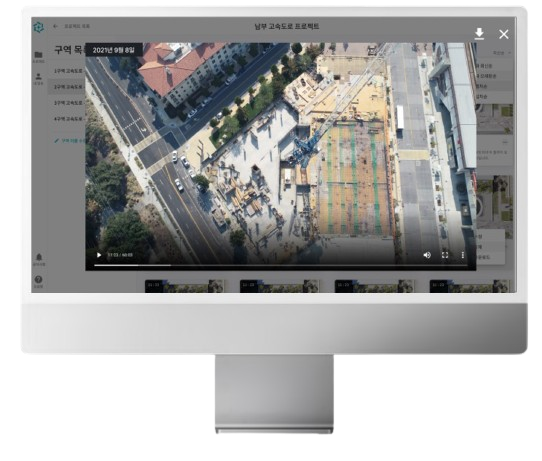The height and width of the screenshot is (461, 542).
Task: Expand the sort order dropdown at top right
Action: (x=502, y=53)
